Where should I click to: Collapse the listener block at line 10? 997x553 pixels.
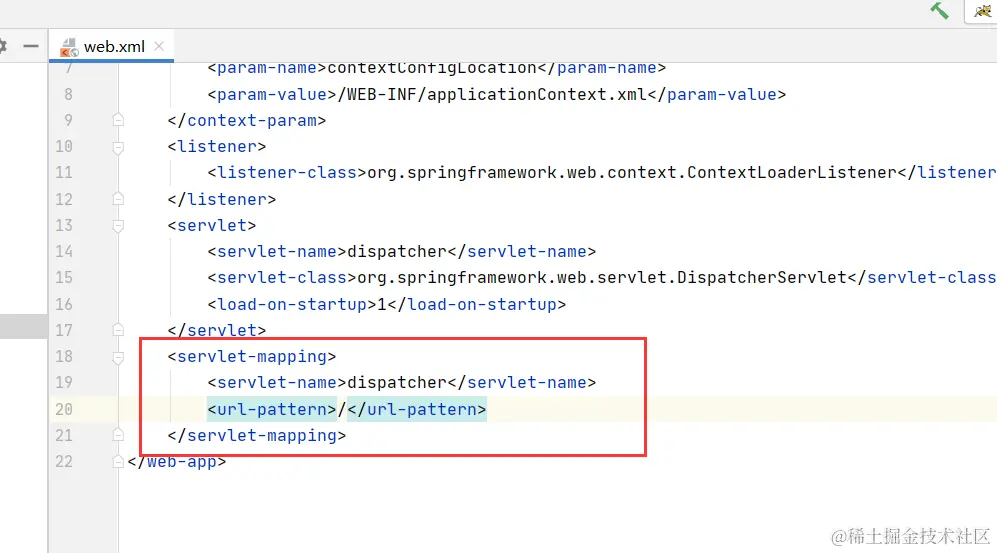118,147
